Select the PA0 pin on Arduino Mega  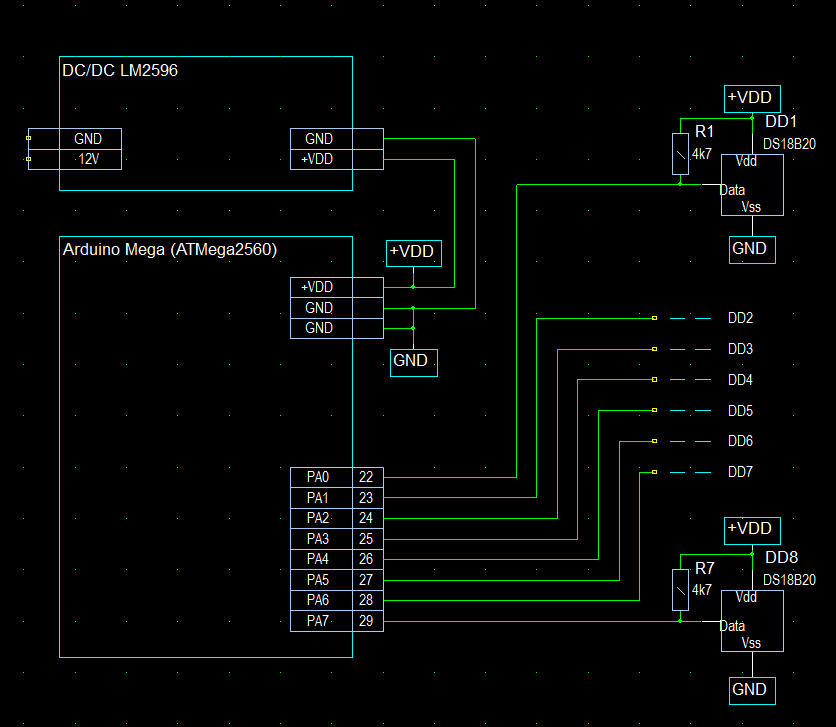tap(317, 477)
